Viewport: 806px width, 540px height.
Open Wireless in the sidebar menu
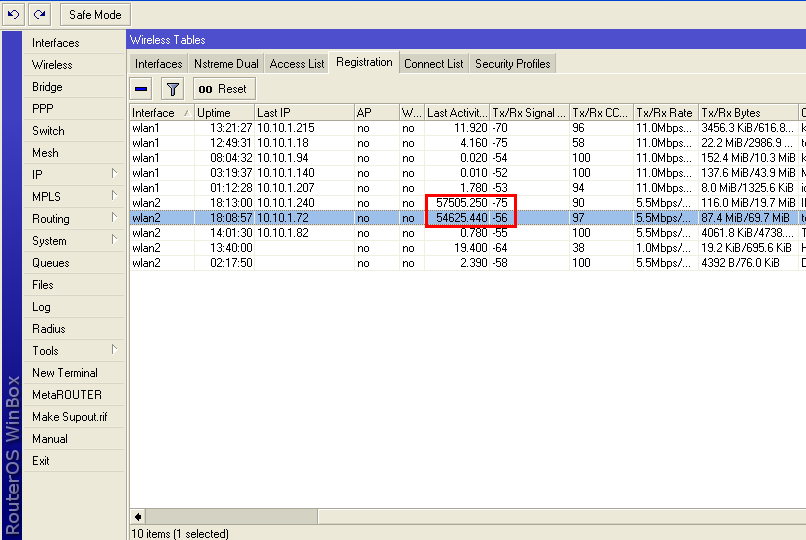click(x=52, y=65)
